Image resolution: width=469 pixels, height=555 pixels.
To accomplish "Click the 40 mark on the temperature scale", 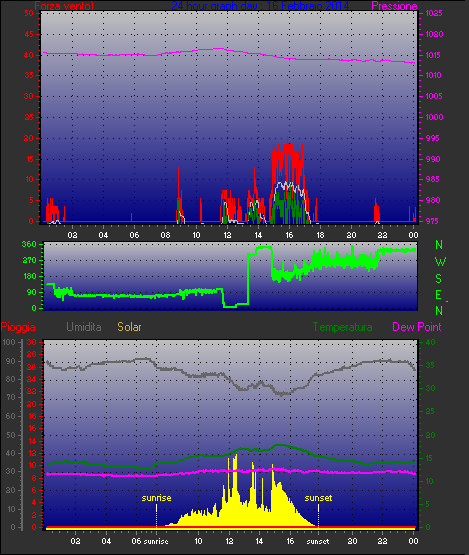I will click(430, 342).
